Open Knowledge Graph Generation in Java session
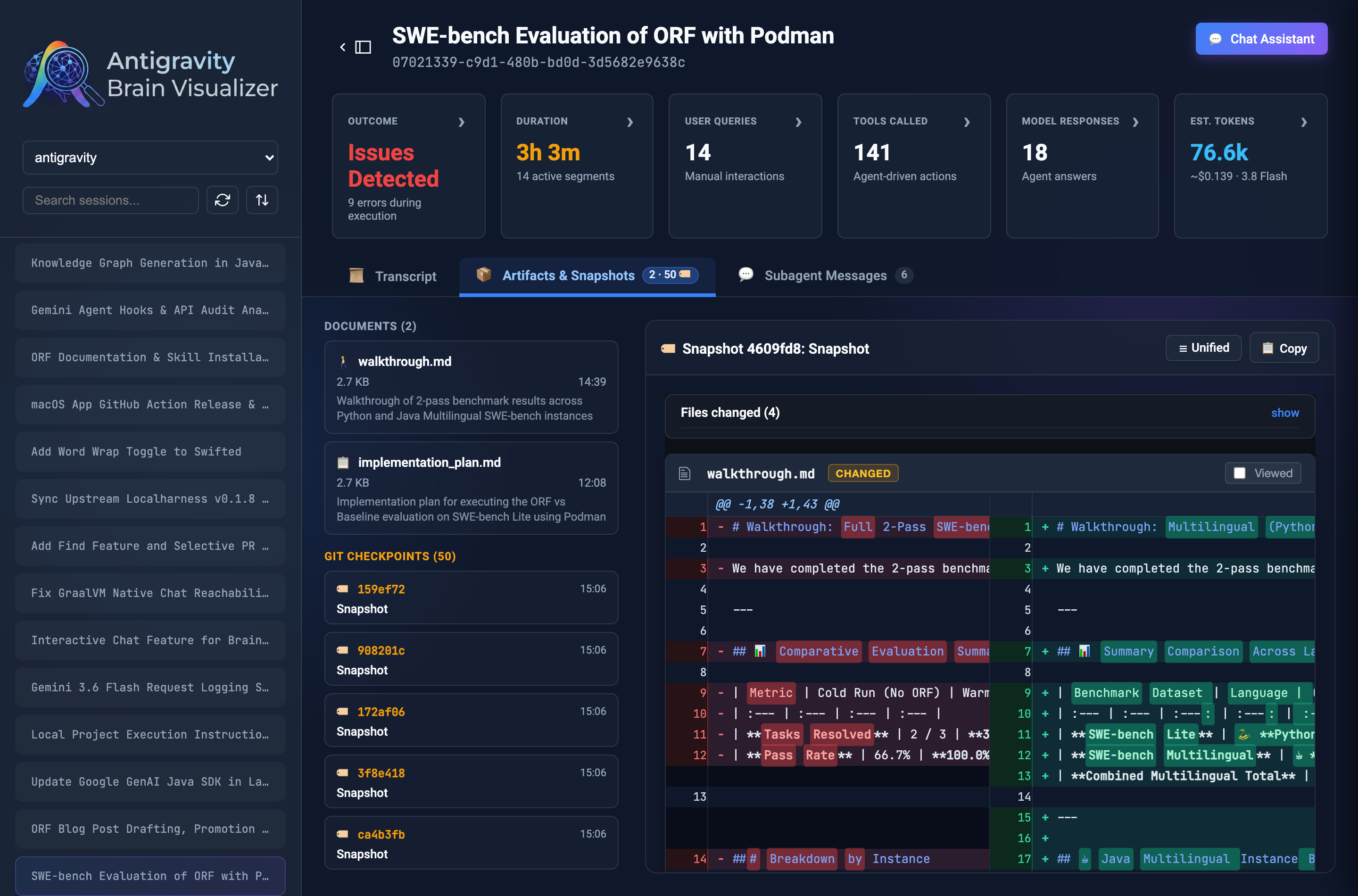The width and height of the screenshot is (1358, 896). click(150, 263)
